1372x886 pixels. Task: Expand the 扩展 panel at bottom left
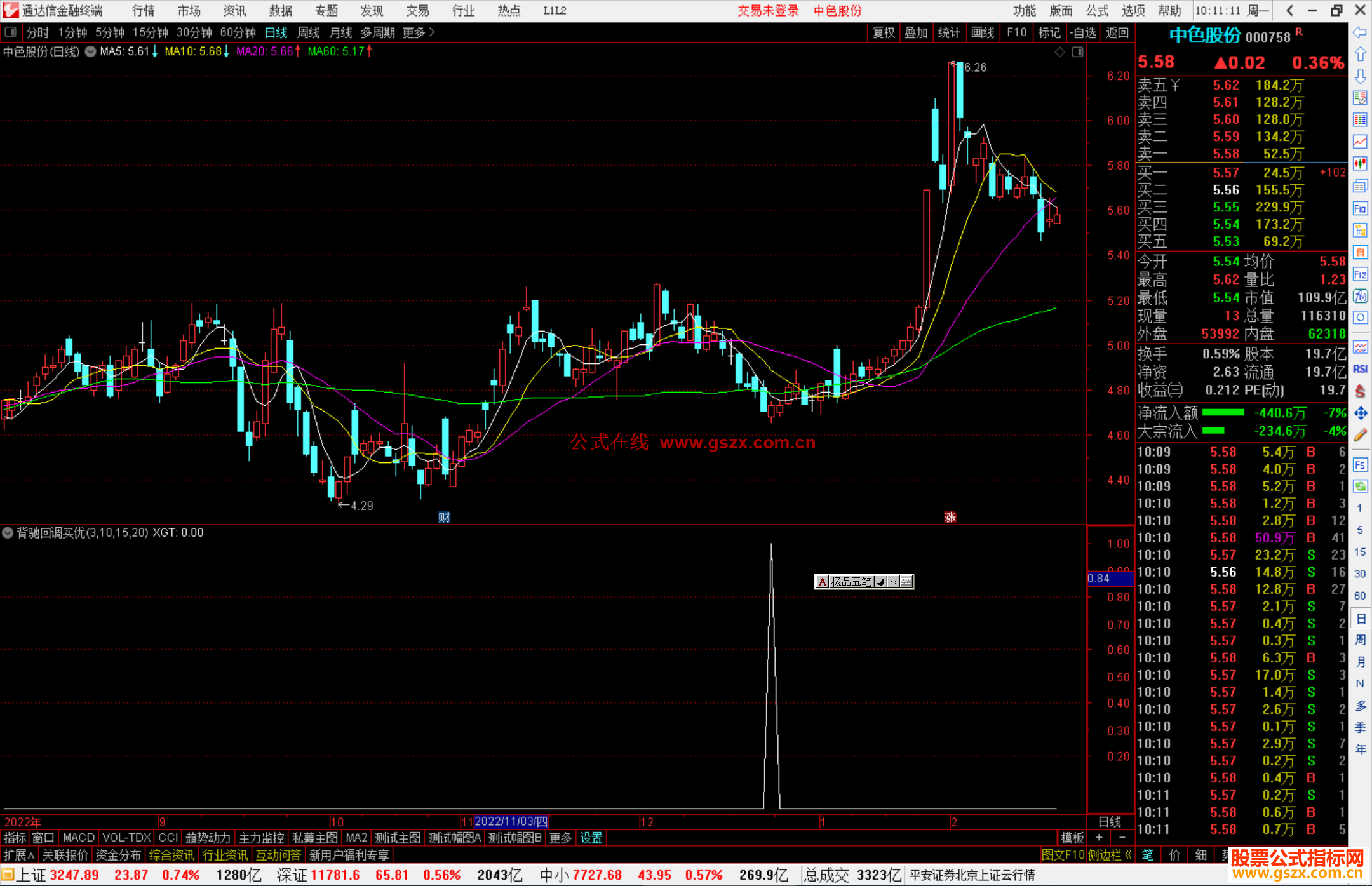point(18,855)
